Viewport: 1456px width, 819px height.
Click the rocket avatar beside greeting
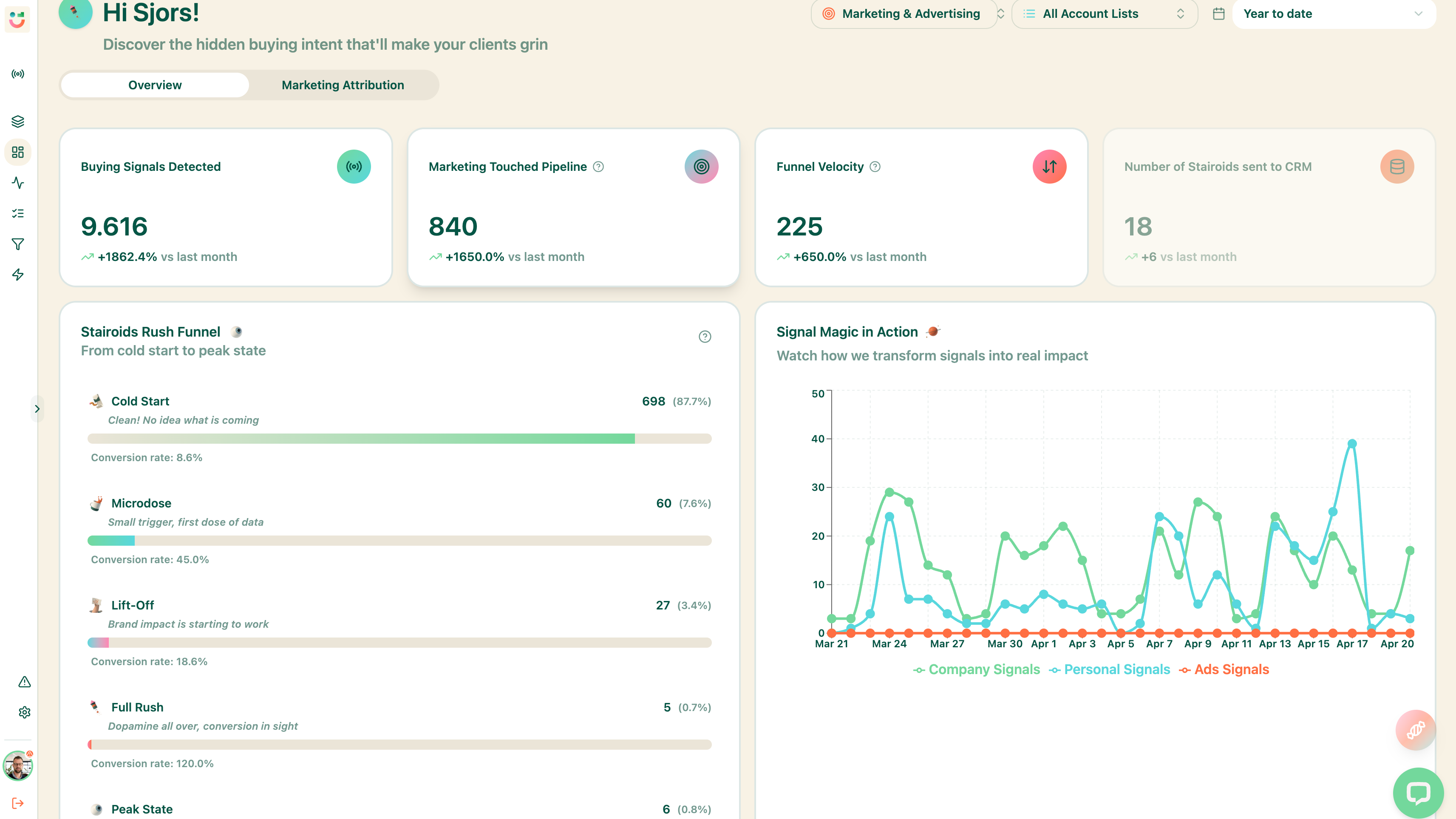coord(75,12)
